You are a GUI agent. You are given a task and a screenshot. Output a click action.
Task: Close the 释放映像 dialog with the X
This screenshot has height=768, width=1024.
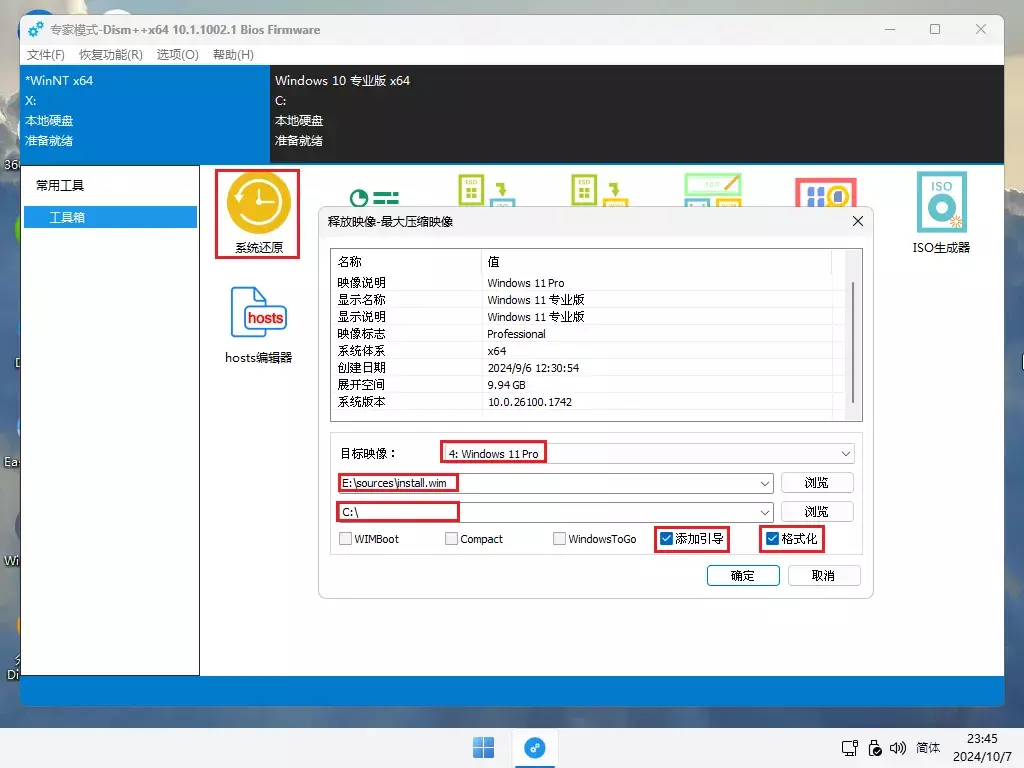pos(857,221)
